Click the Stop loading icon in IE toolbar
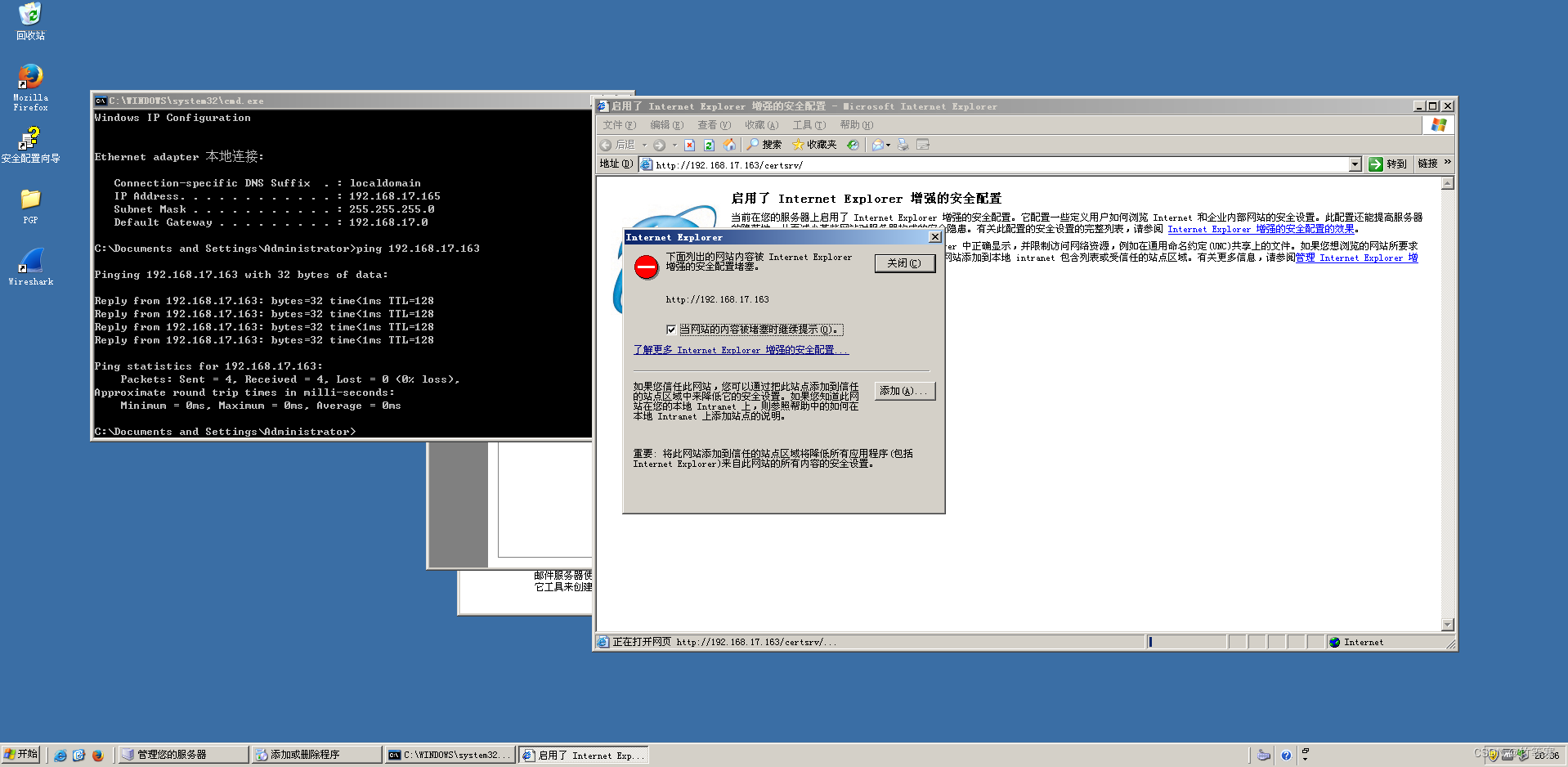This screenshot has height=767, width=1568. pos(689,145)
